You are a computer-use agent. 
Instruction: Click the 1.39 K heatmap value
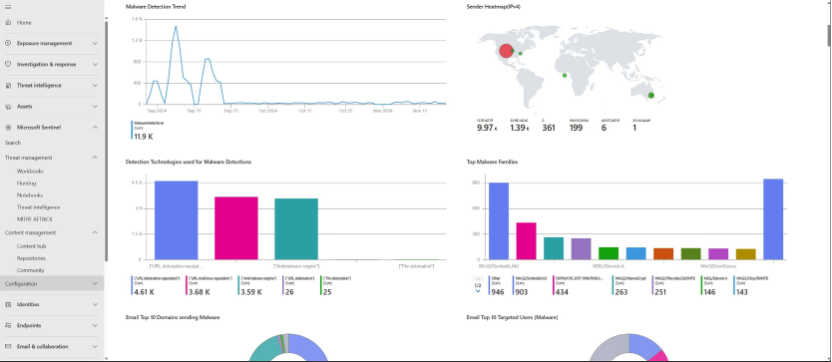[520, 127]
